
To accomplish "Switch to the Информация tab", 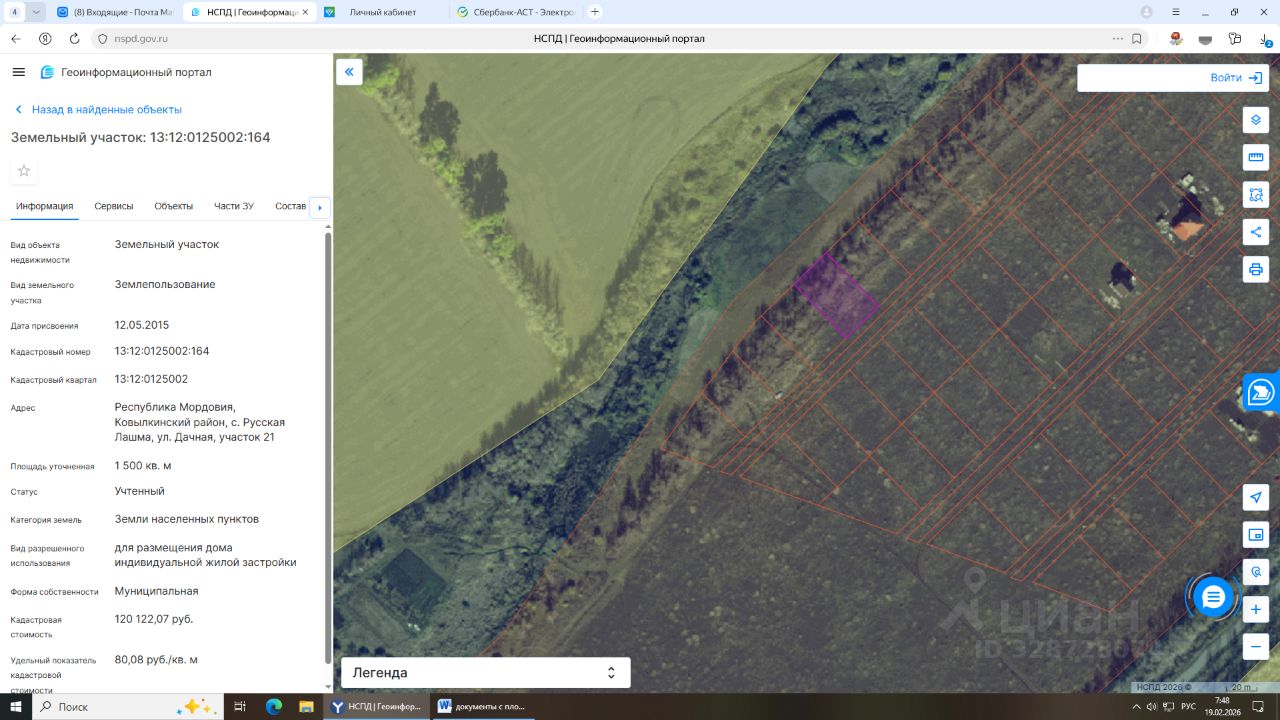I will point(45,206).
